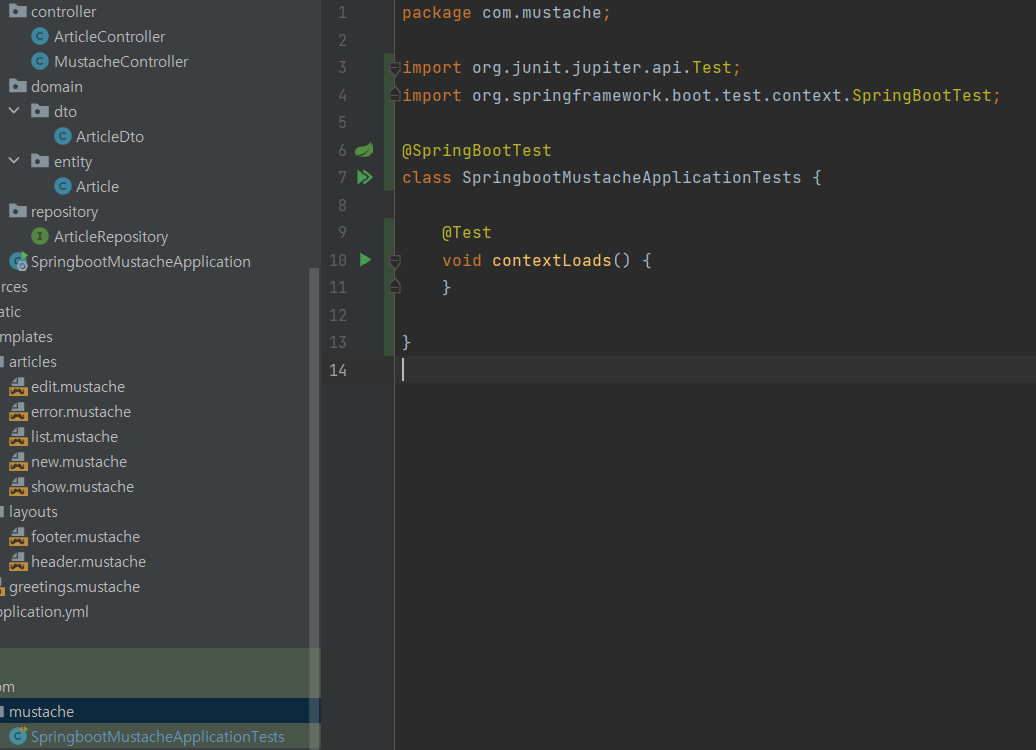Place the caret on empty line 12
The height and width of the screenshot is (750, 1036).
pos(715,315)
